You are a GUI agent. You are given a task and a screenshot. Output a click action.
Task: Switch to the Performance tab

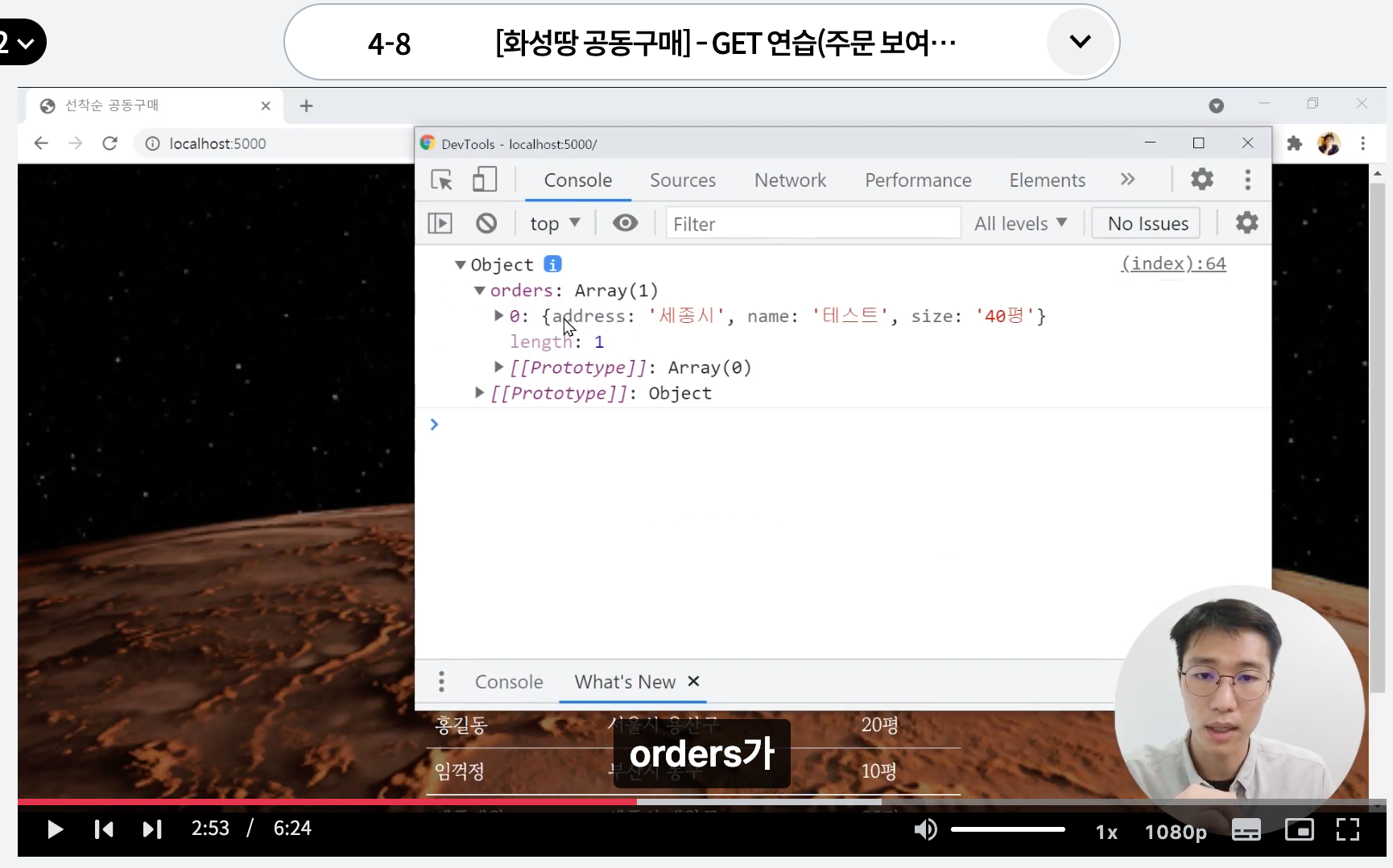click(918, 180)
